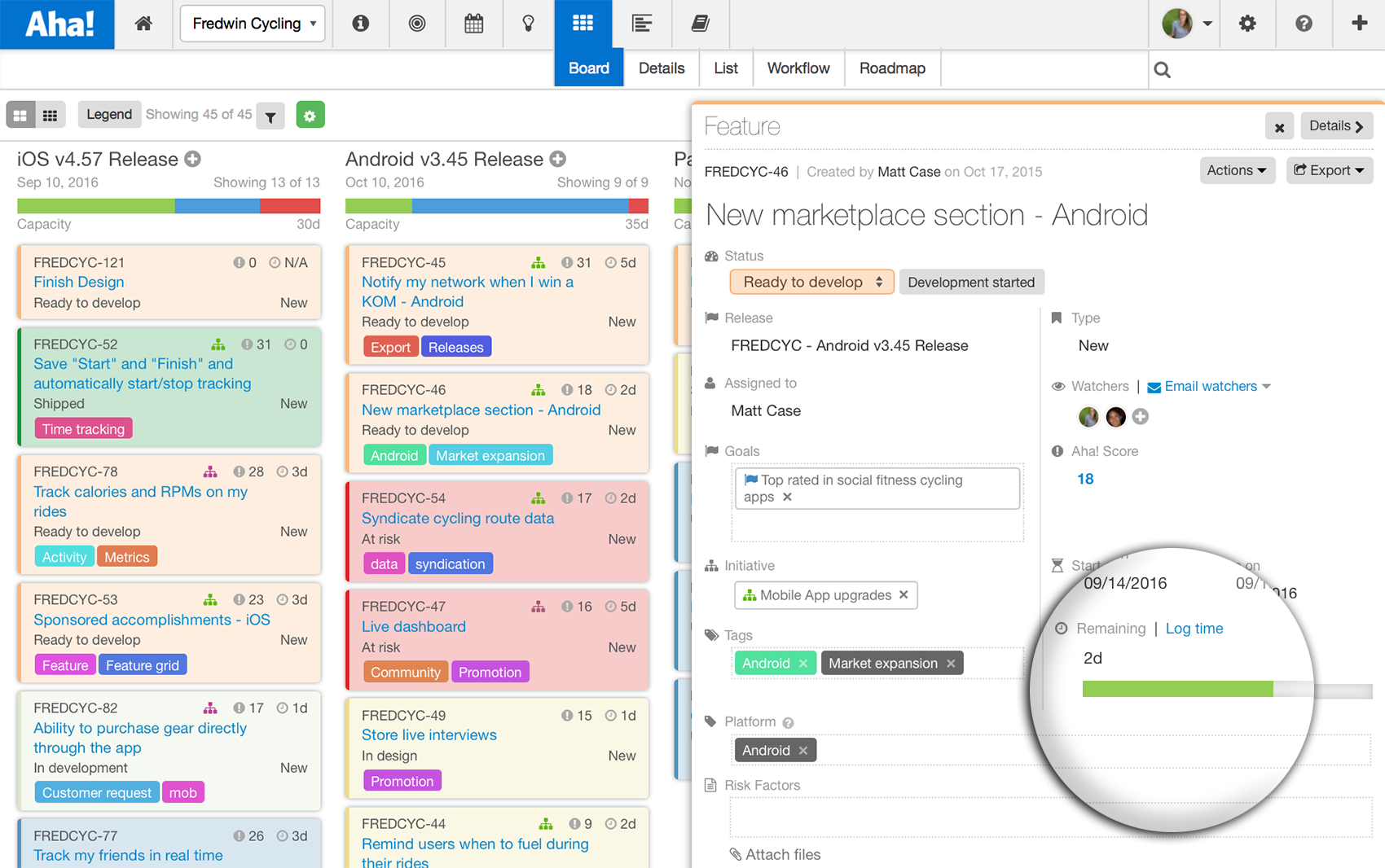Image resolution: width=1385 pixels, height=868 pixels.
Task: Open the search magnifier icon
Action: pos(1162,69)
